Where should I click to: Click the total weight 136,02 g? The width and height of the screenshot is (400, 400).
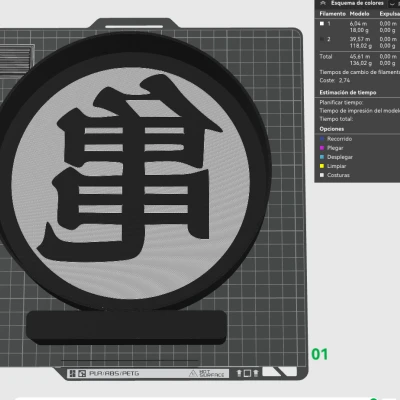click(361, 63)
